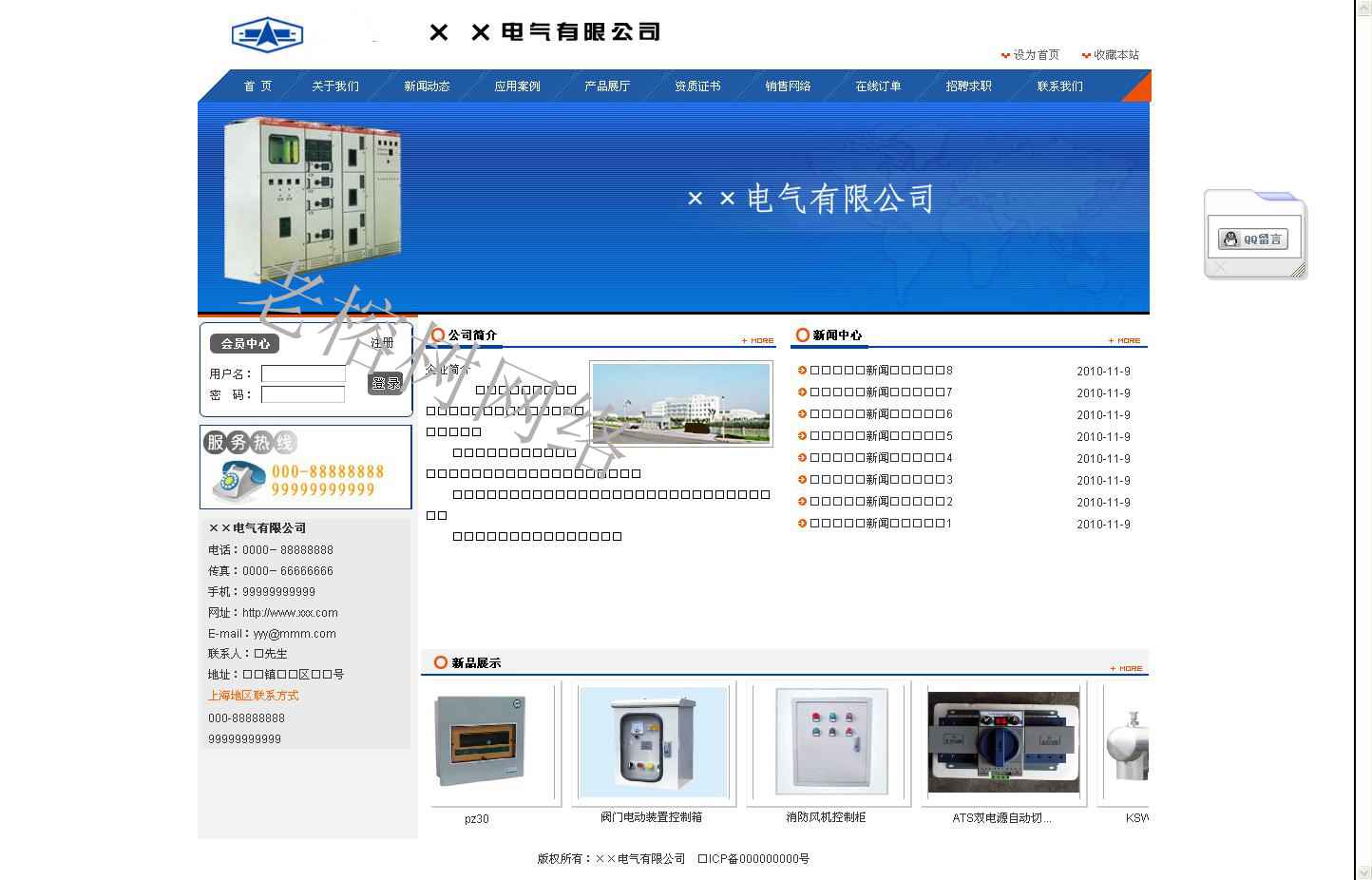Image resolution: width=1372 pixels, height=880 pixels.
Task: Open 资质证书 in navigation
Action: pyautogui.click(x=697, y=86)
